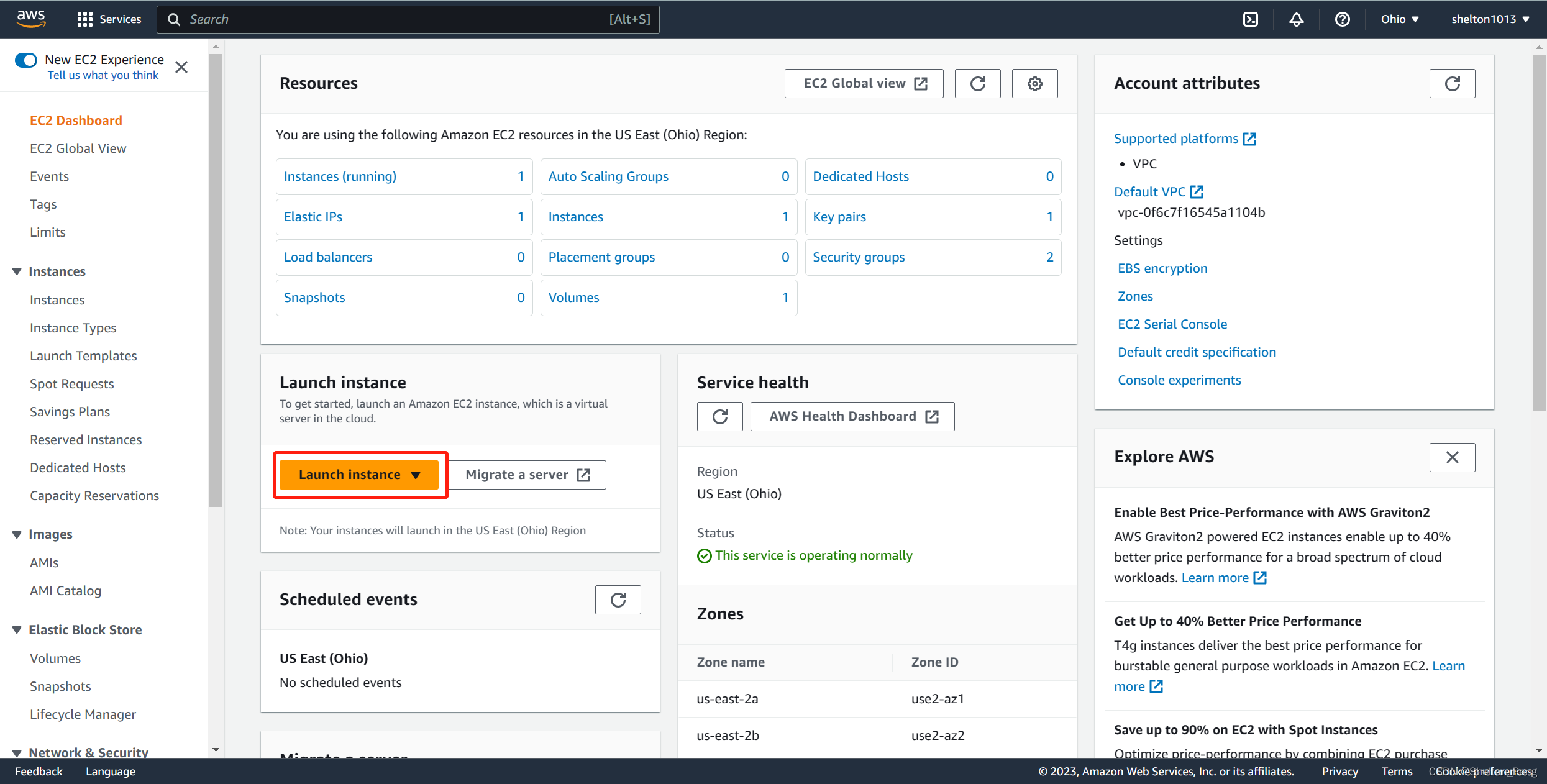Open the notifications bell
The image size is (1547, 784).
(1297, 19)
